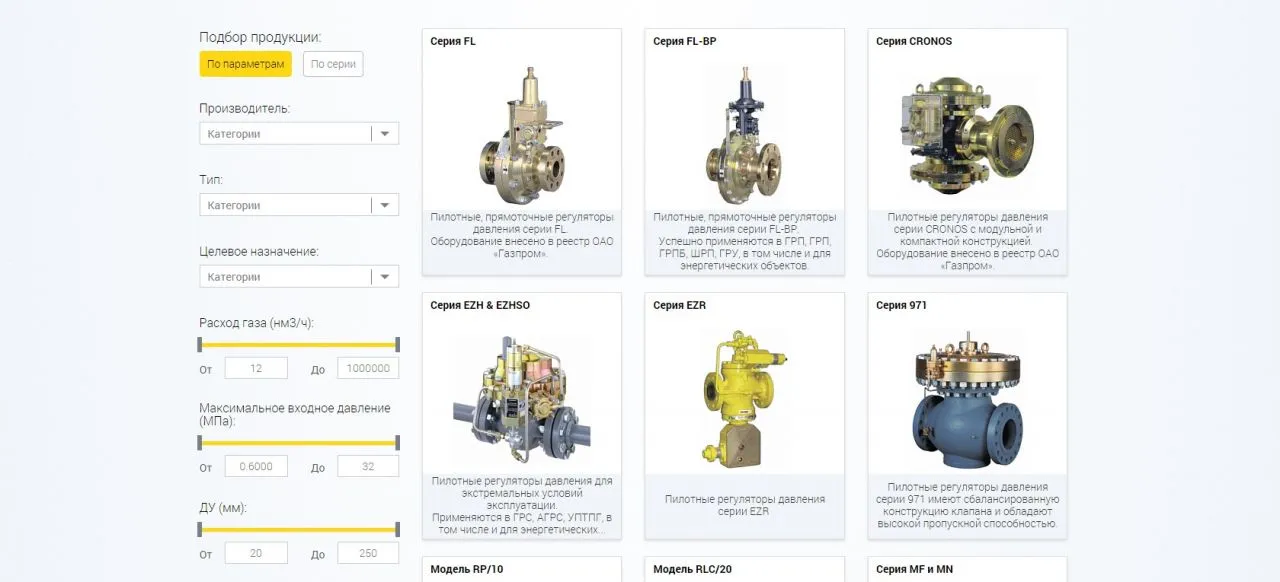
Task: Click the Серия FL description text
Action: point(522,235)
